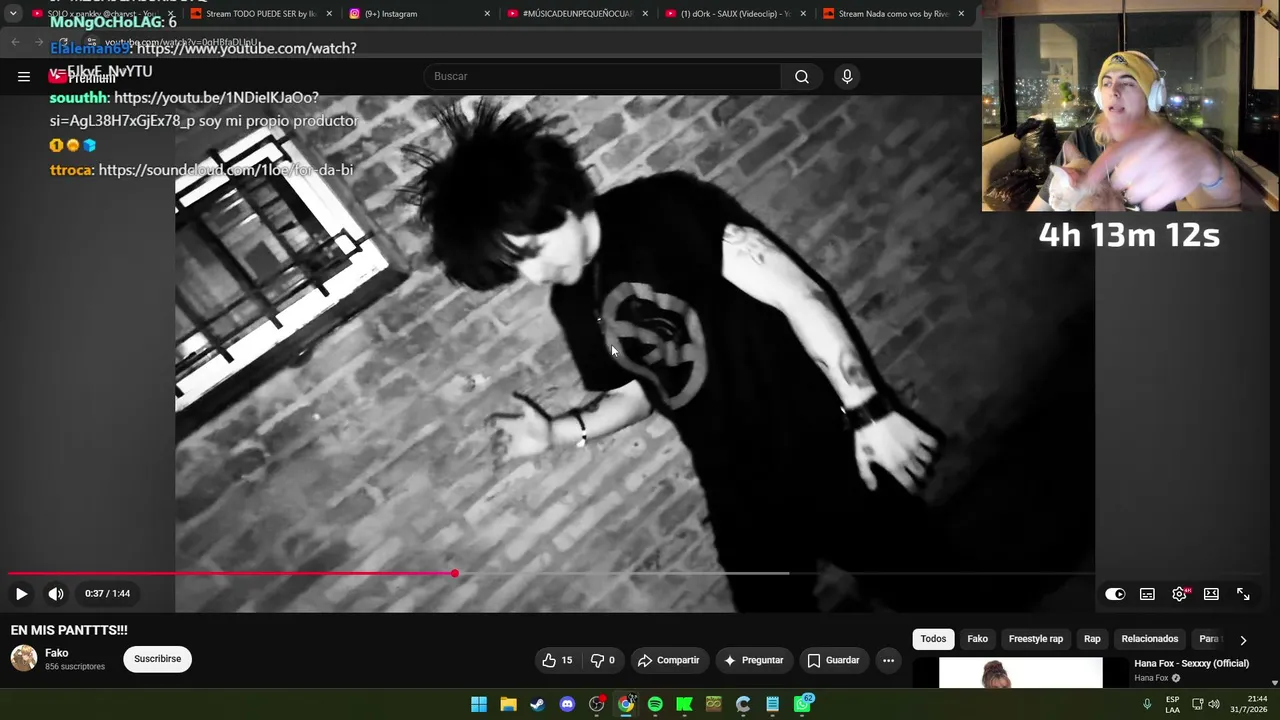
Task: Switch ESP LAA keyboard language
Action: pos(1172,704)
